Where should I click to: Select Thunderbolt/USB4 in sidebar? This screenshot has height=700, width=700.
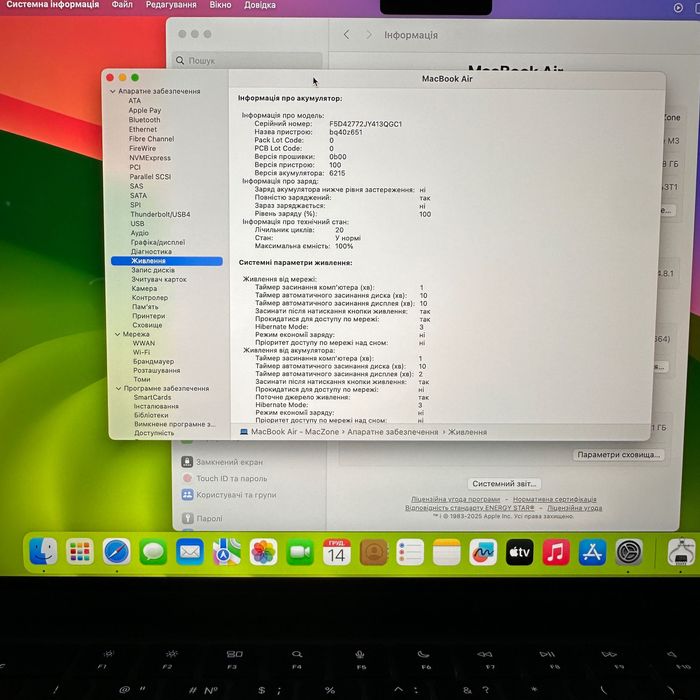pos(160,214)
